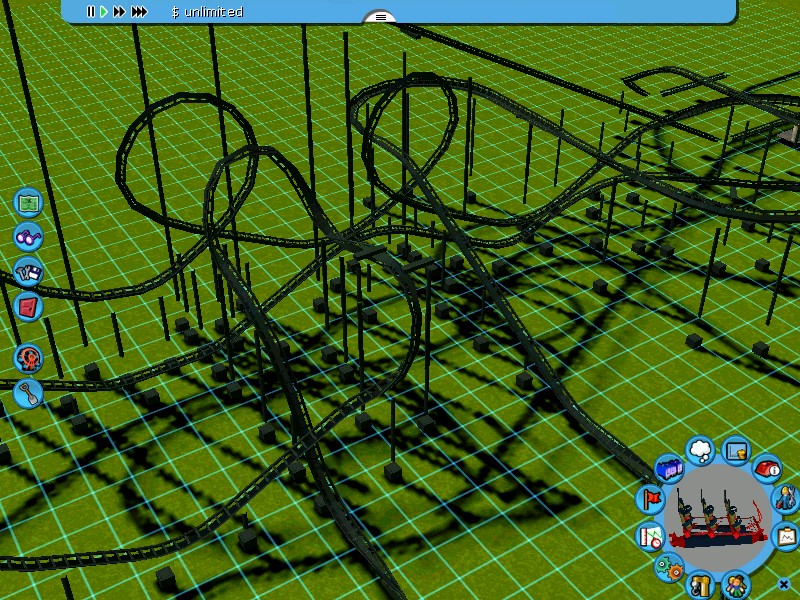Set game speed to normal play
The height and width of the screenshot is (600, 800).
(104, 12)
